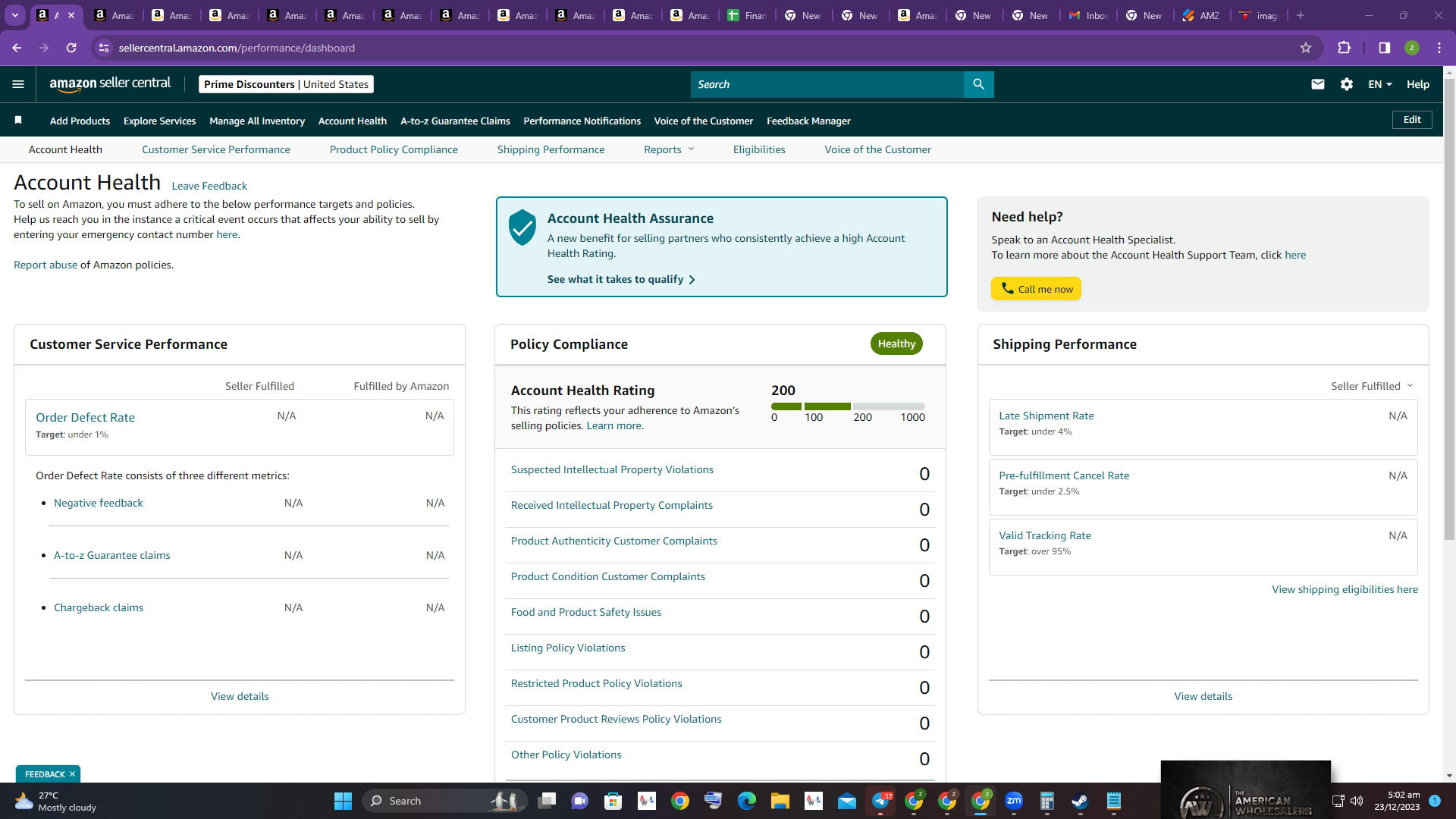Switch to Shipping Performance tab
The image size is (1456, 819).
coord(551,149)
